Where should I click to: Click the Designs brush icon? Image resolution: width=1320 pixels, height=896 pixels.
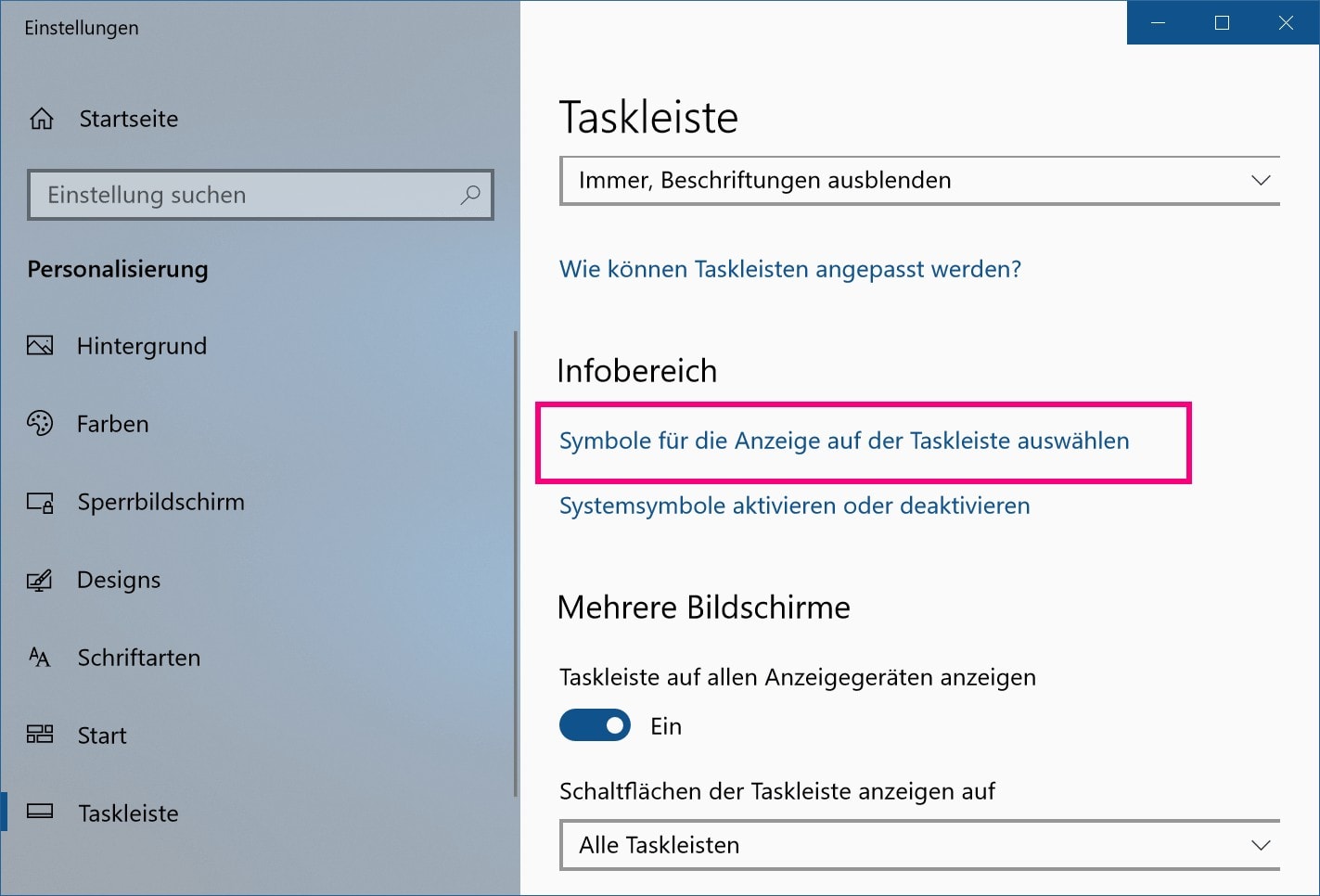point(40,581)
